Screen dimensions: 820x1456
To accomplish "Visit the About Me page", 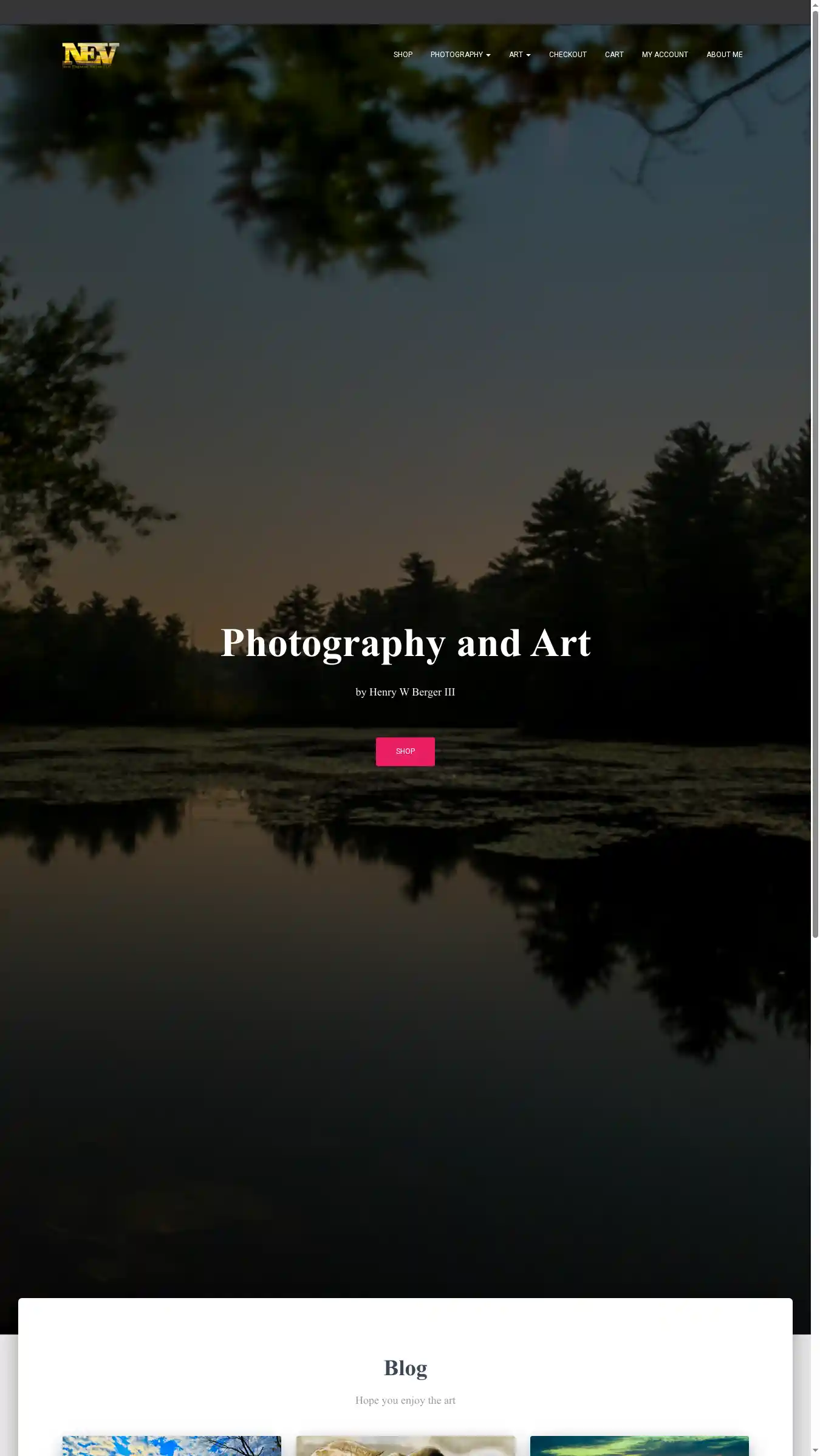I will point(724,55).
